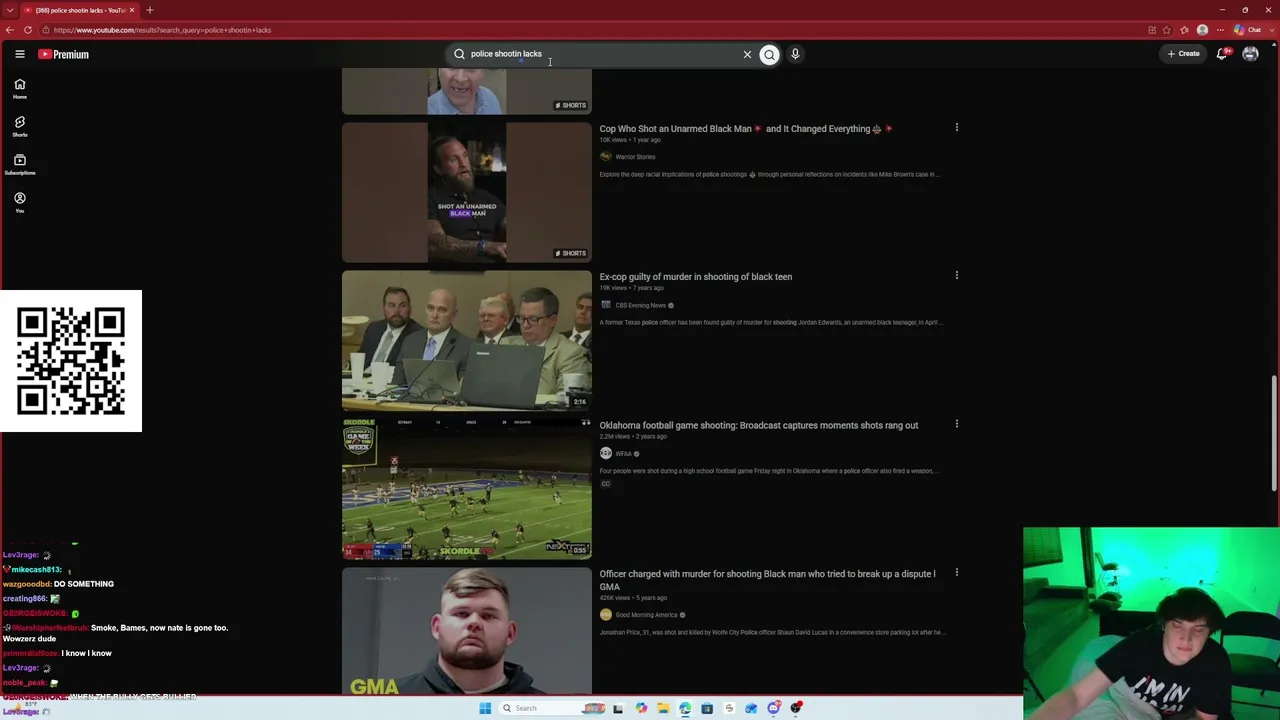
Task: Visit the Warrior Stories channel
Action: 635,157
